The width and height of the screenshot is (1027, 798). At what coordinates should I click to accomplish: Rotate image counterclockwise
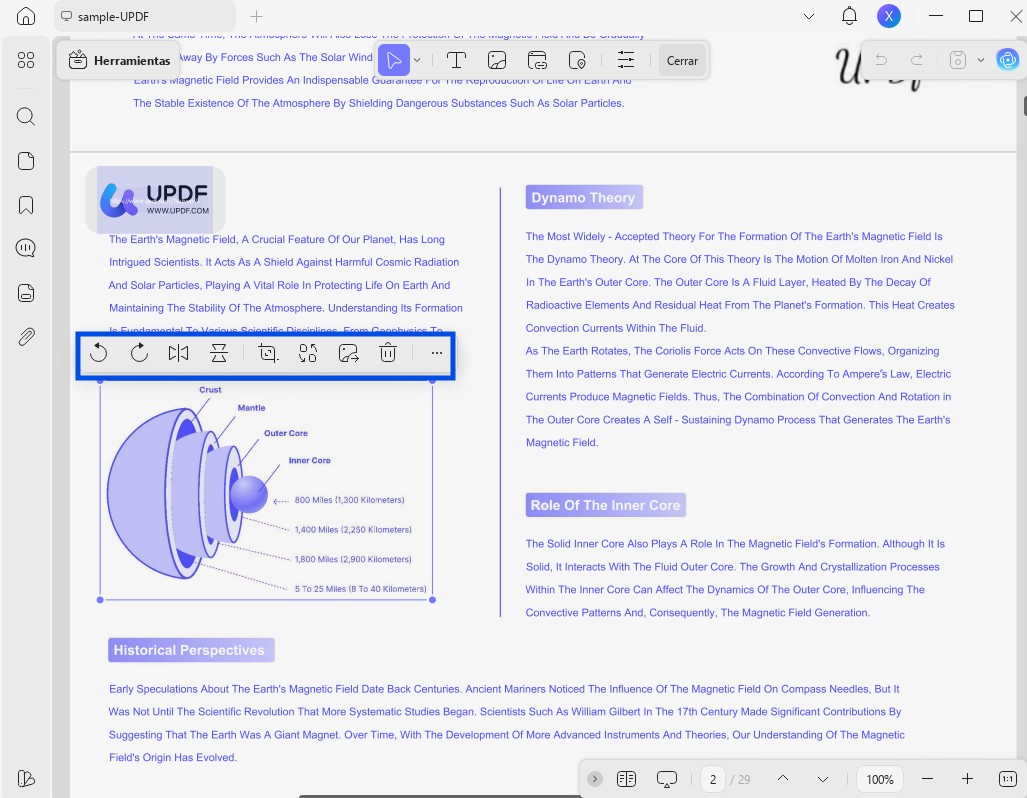tap(98, 353)
